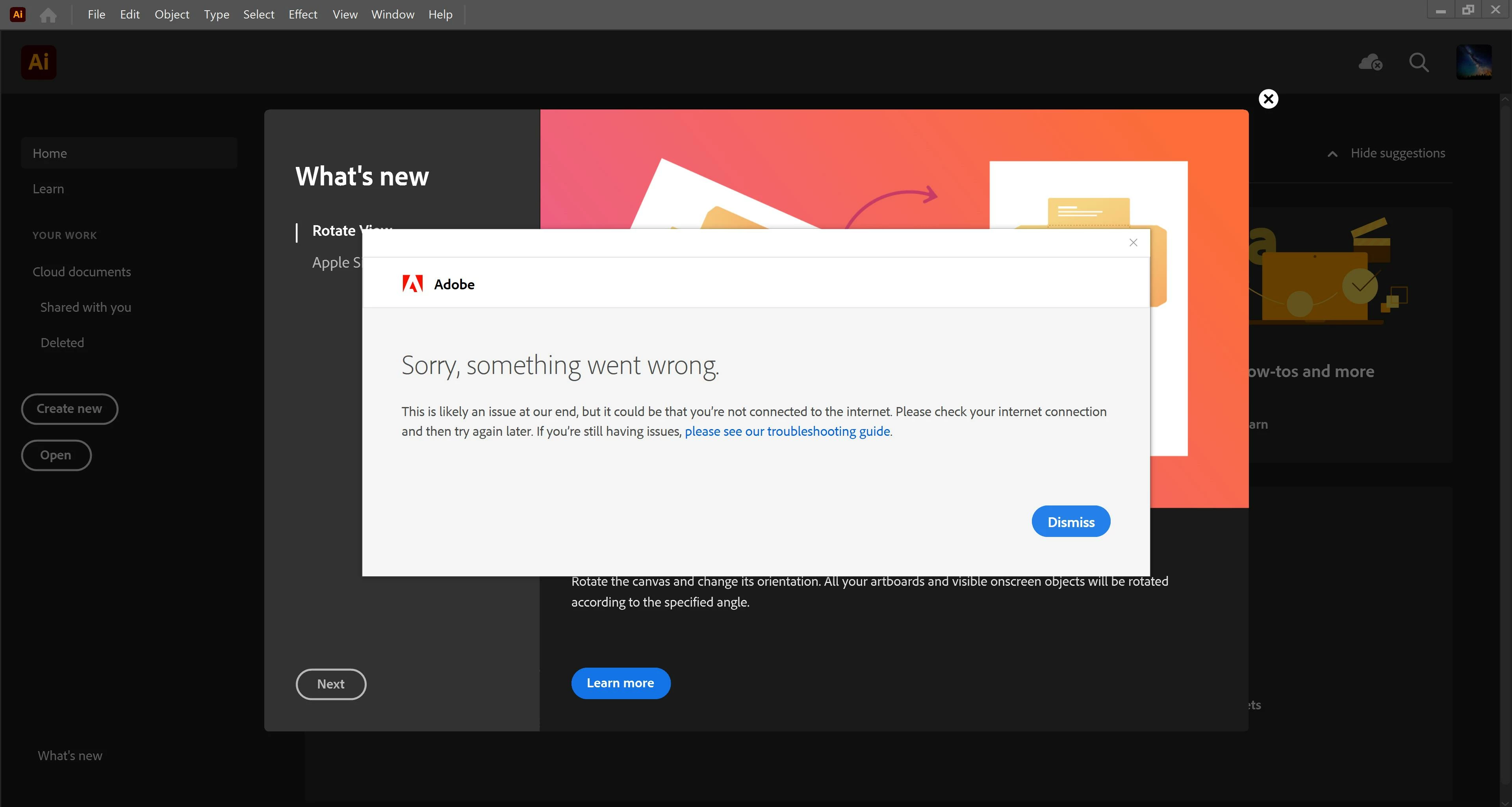Click the small Ai icon in title bar
Viewport: 1512px width, 807px height.
pyautogui.click(x=18, y=15)
